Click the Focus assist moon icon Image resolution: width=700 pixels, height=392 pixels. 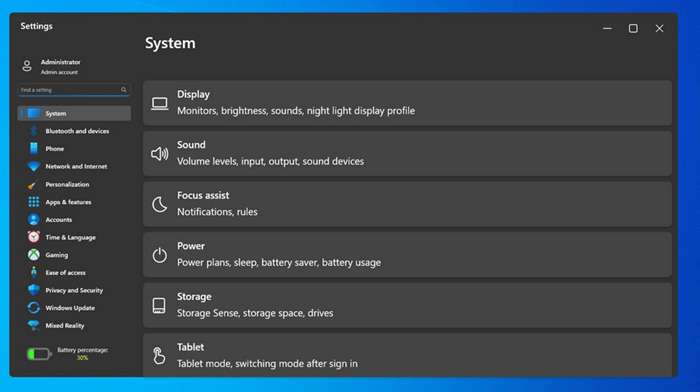159,204
